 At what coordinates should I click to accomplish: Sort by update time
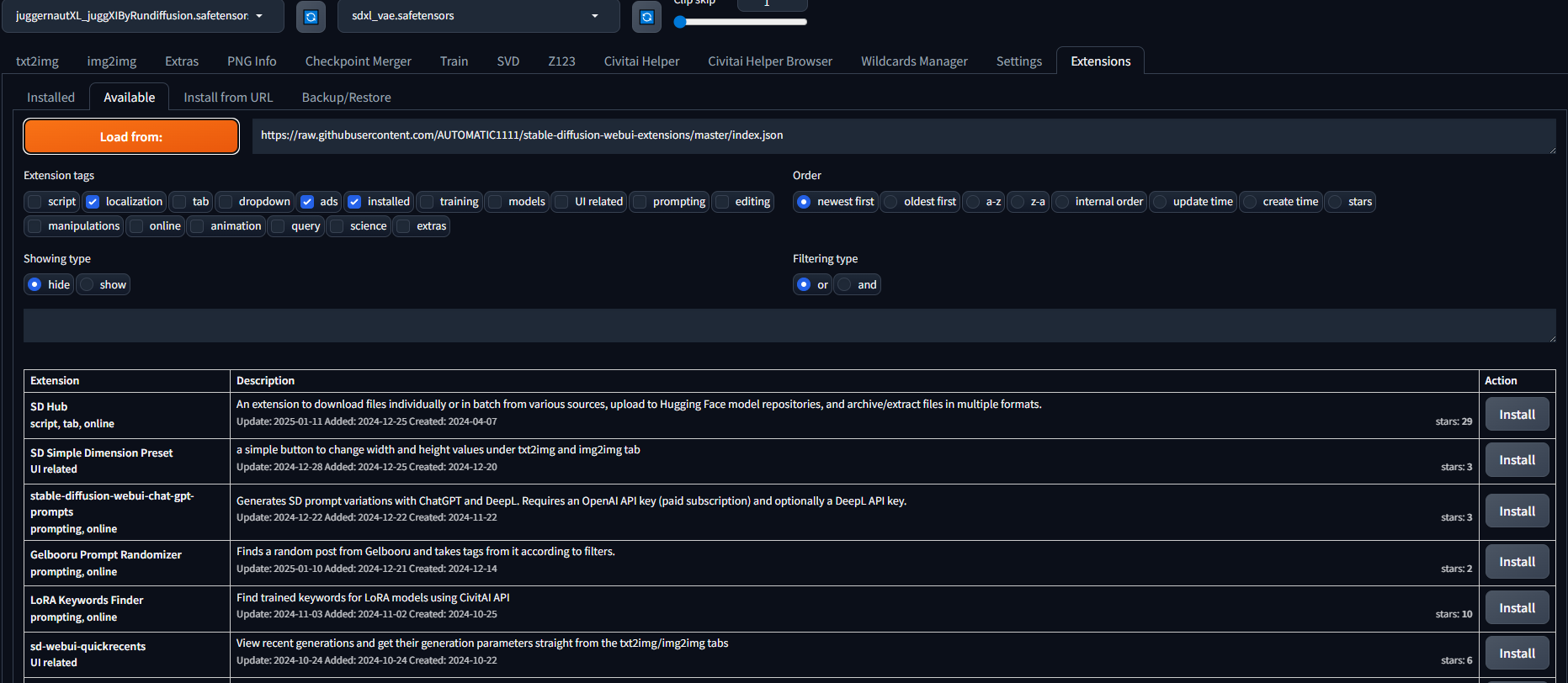(x=1160, y=202)
